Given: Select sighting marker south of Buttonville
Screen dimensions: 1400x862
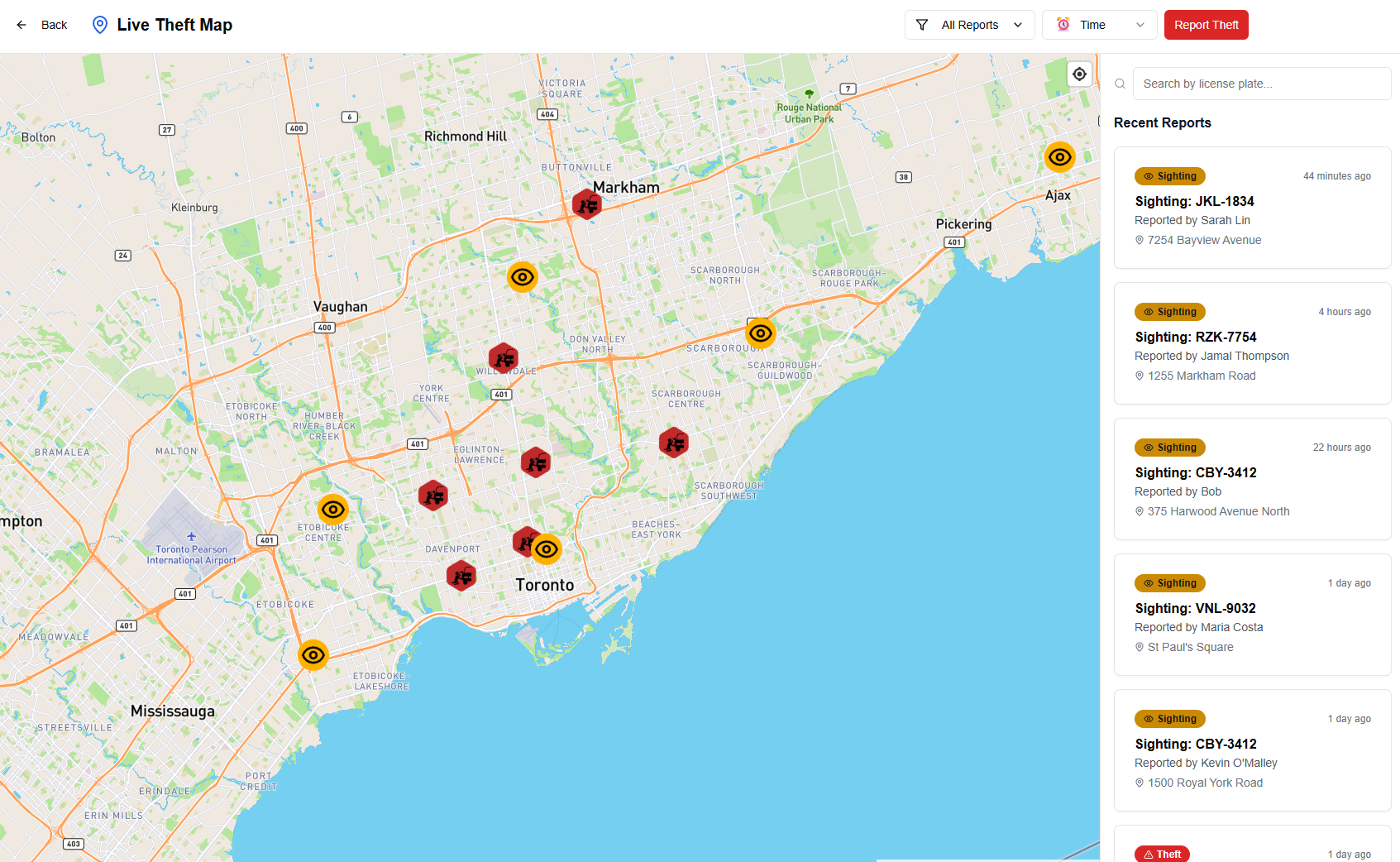Looking at the screenshot, I should pyautogui.click(x=523, y=277).
